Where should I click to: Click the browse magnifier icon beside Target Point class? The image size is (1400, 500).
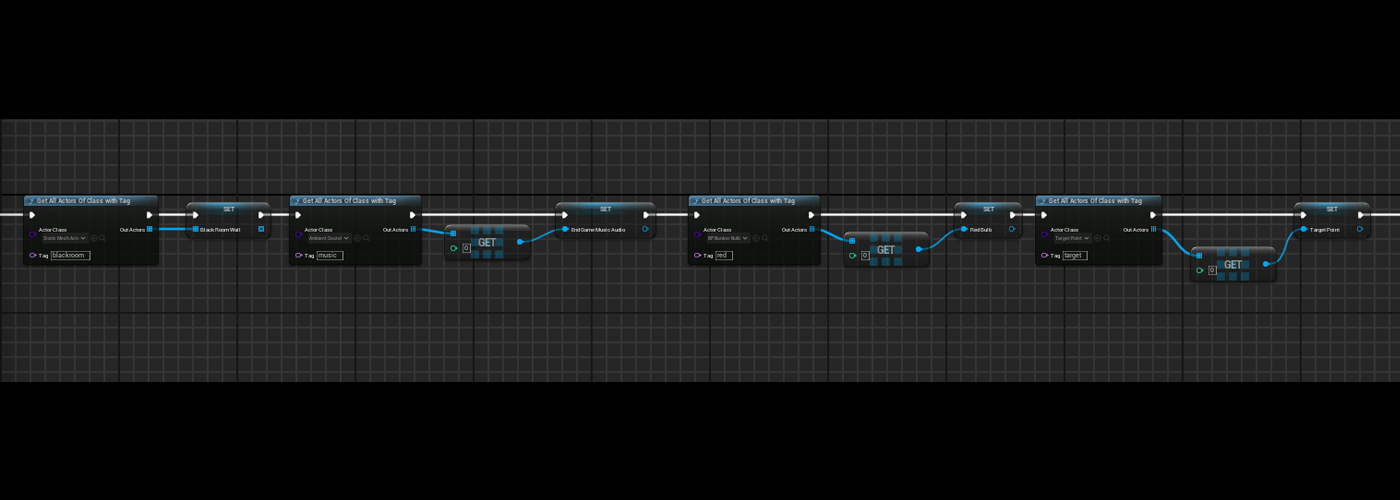coord(1106,238)
